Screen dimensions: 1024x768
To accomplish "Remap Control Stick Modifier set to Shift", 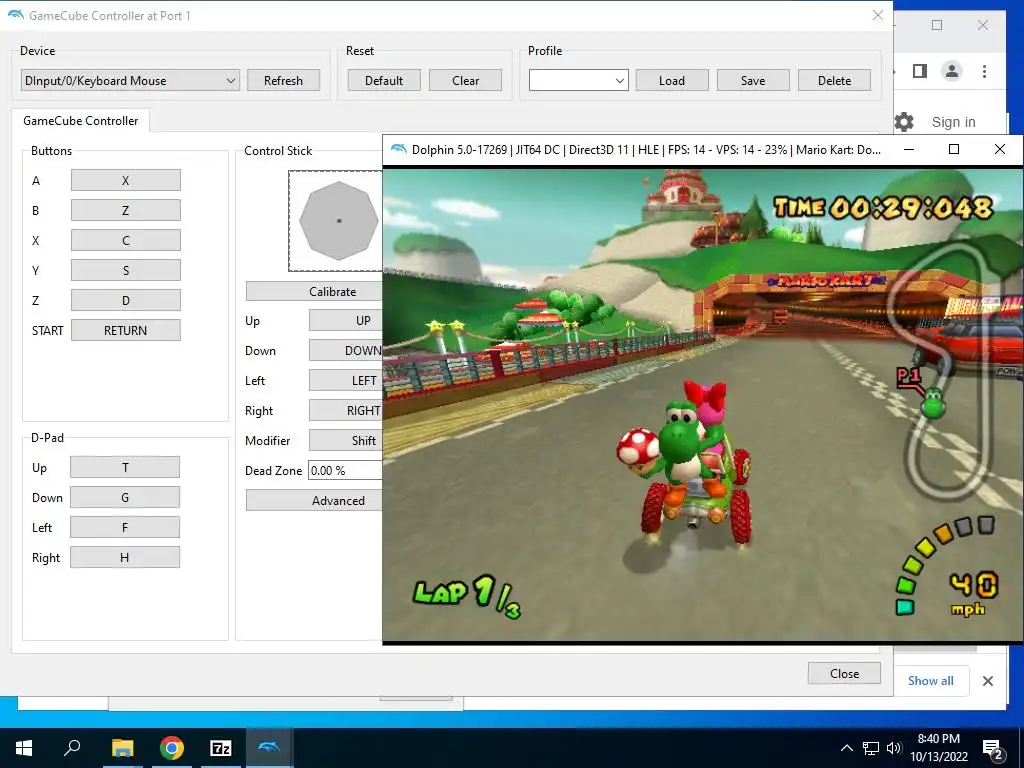I will click(346, 441).
